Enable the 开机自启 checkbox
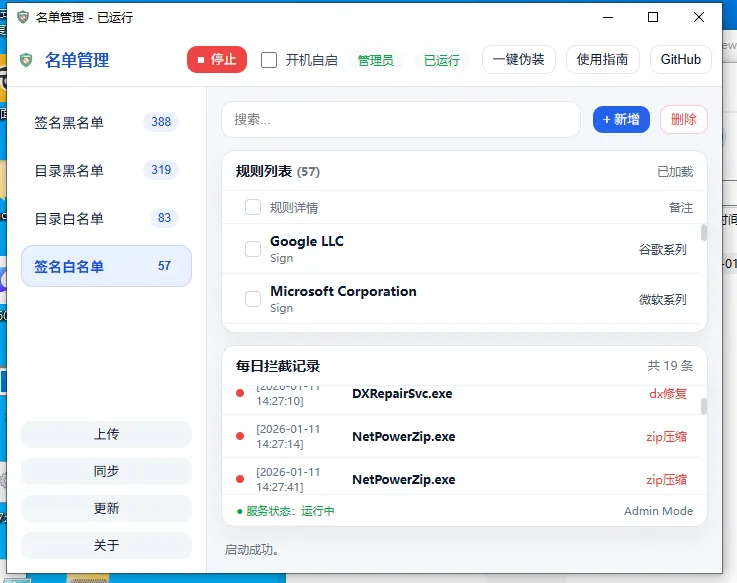Image resolution: width=737 pixels, height=583 pixels. pos(269,60)
